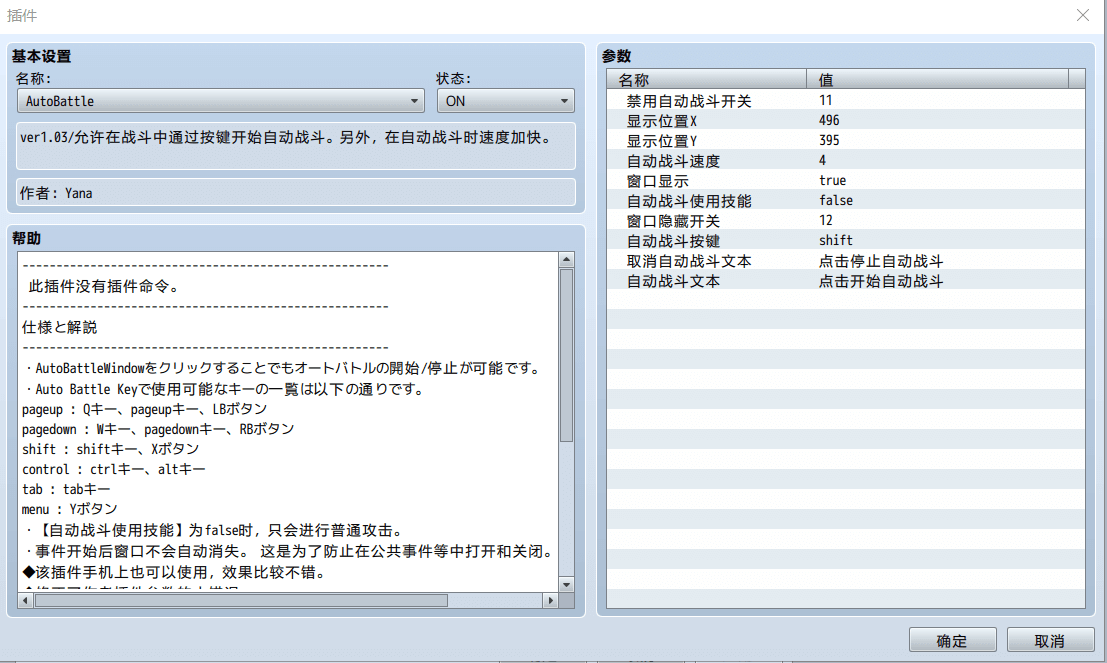
Task: Click the help line starting with pageup
Action: pos(144,409)
